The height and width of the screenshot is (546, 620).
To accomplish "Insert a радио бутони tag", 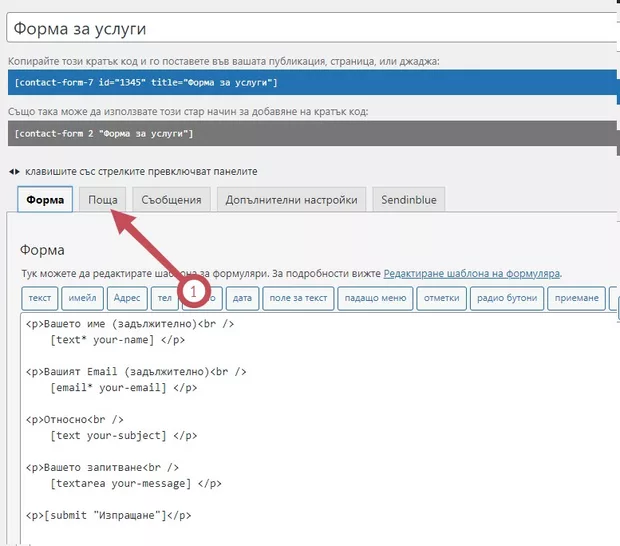I will [508, 298].
